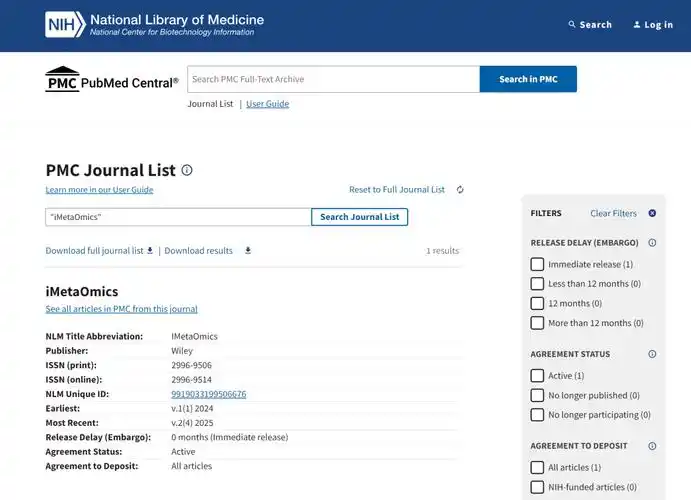Click the Download full journal list icon
The height and width of the screenshot is (500, 691).
(x=150, y=251)
